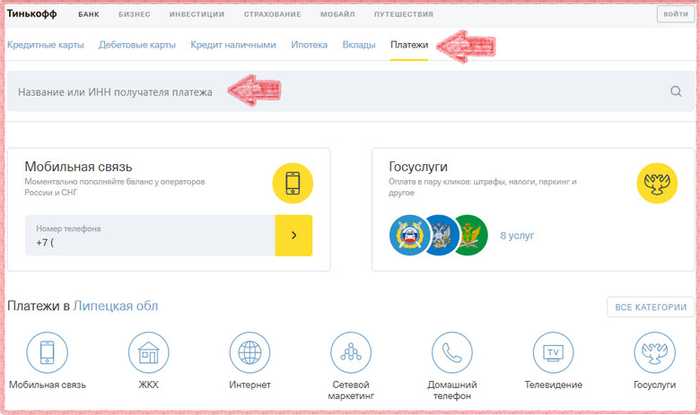Click the ЖКХ label under house icon

(149, 385)
